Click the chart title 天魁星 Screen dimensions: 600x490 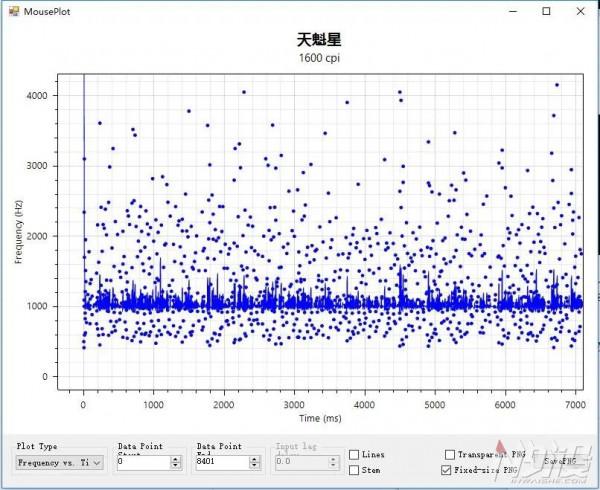319,40
